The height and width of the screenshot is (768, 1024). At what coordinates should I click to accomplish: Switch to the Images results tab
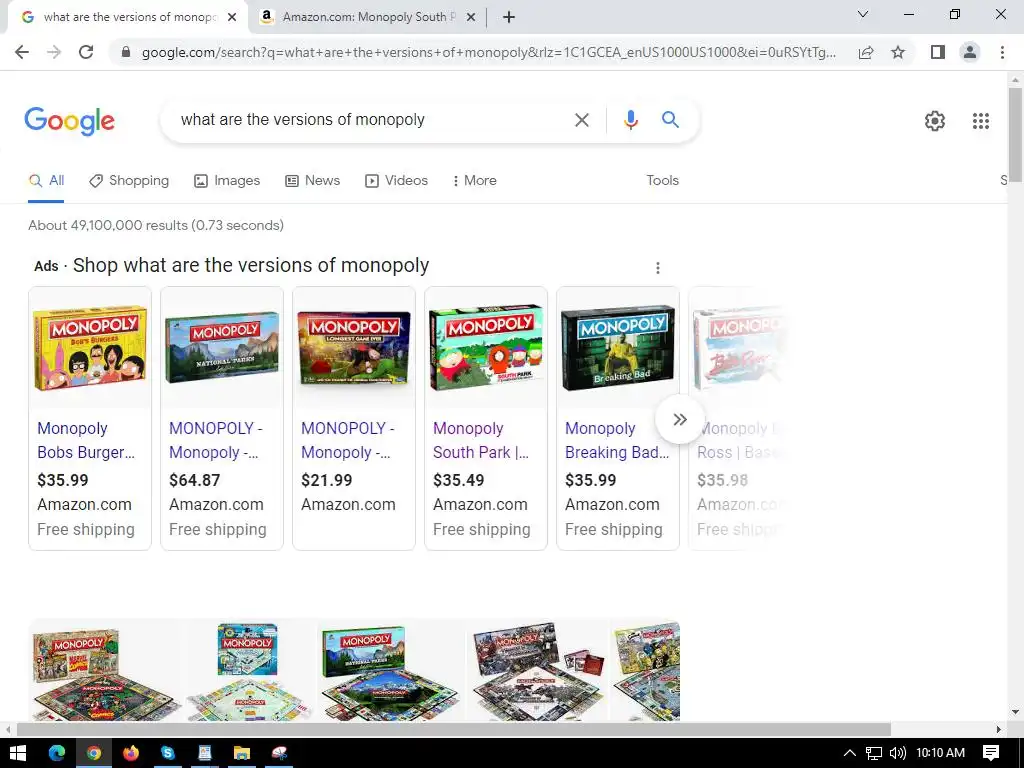(227, 181)
